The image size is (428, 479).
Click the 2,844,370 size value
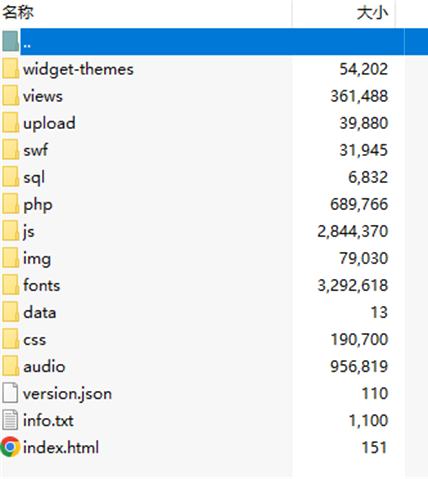353,231
